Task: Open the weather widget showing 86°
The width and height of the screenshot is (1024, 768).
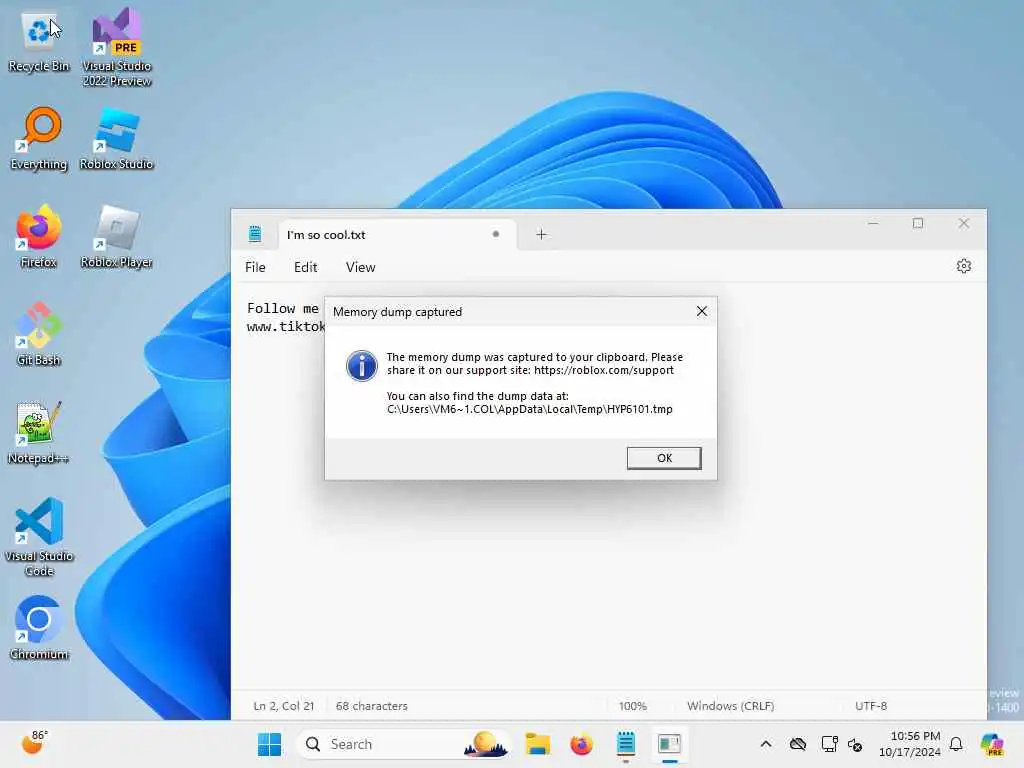Action: pos(34,743)
